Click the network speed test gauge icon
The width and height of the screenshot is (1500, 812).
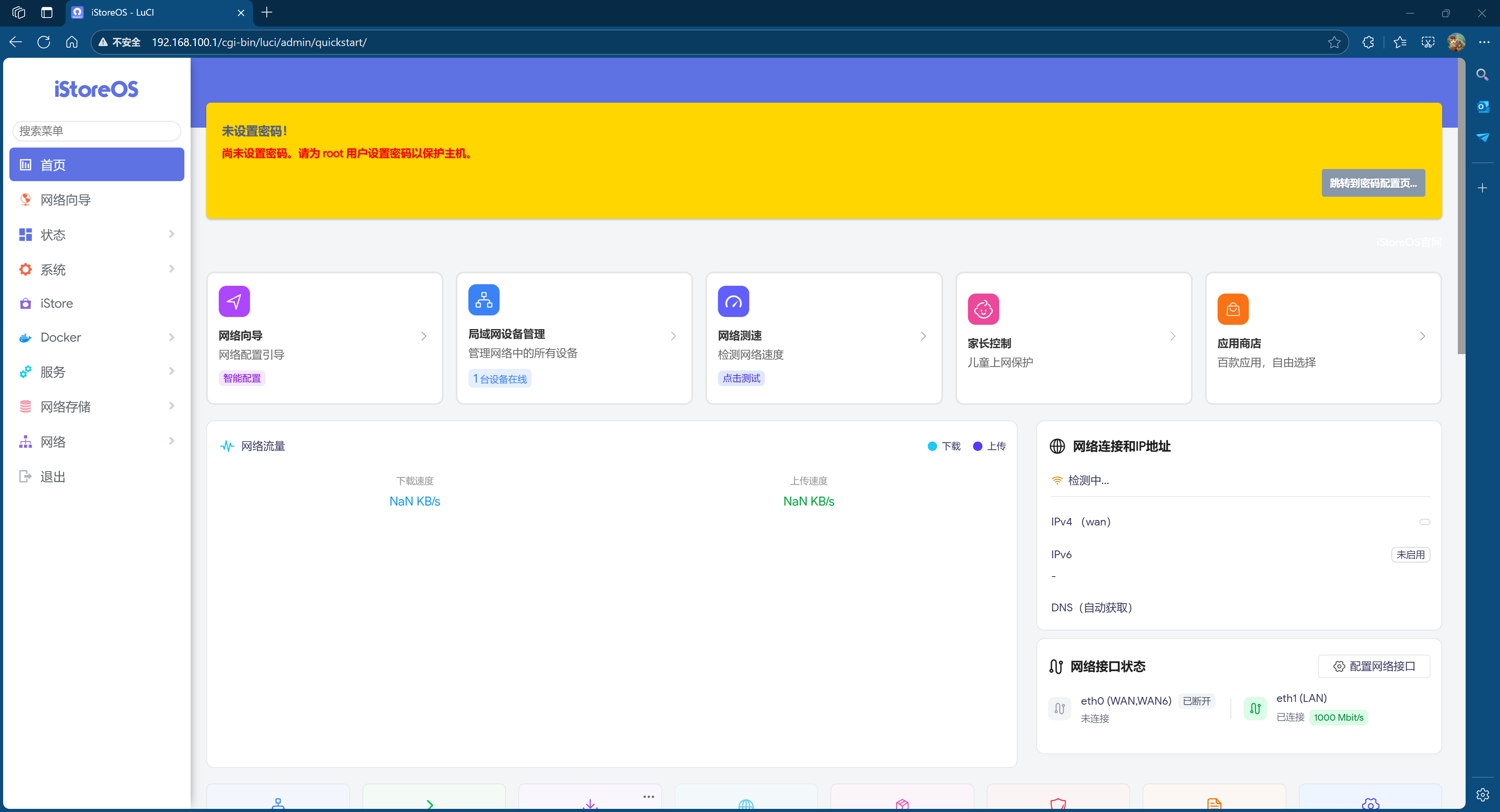coord(733,301)
